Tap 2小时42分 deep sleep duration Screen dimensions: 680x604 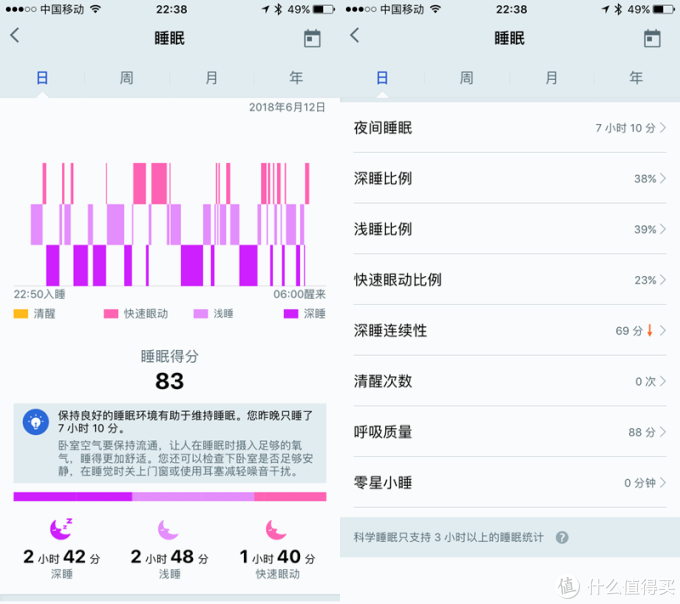(62, 557)
